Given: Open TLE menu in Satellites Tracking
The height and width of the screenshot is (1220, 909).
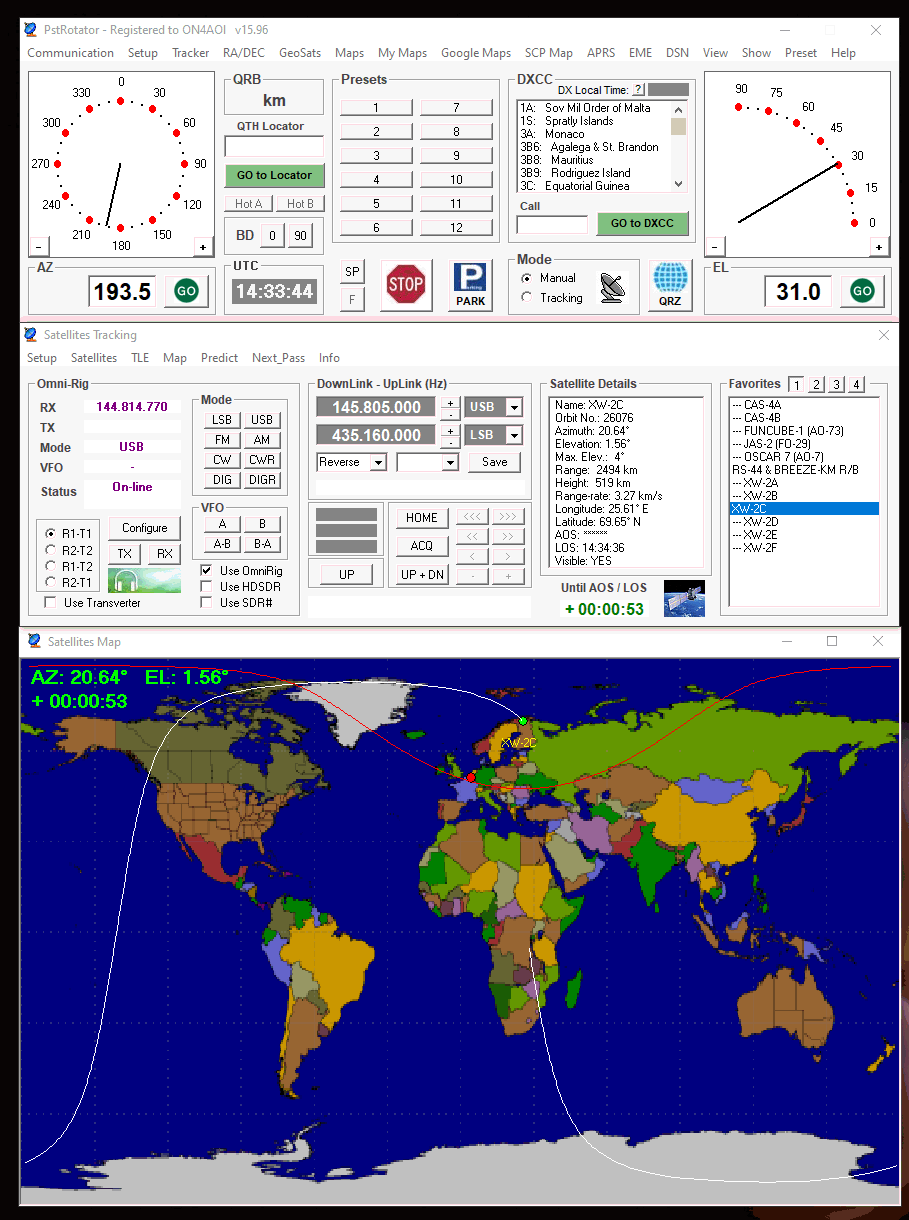Looking at the screenshot, I should tap(140, 358).
